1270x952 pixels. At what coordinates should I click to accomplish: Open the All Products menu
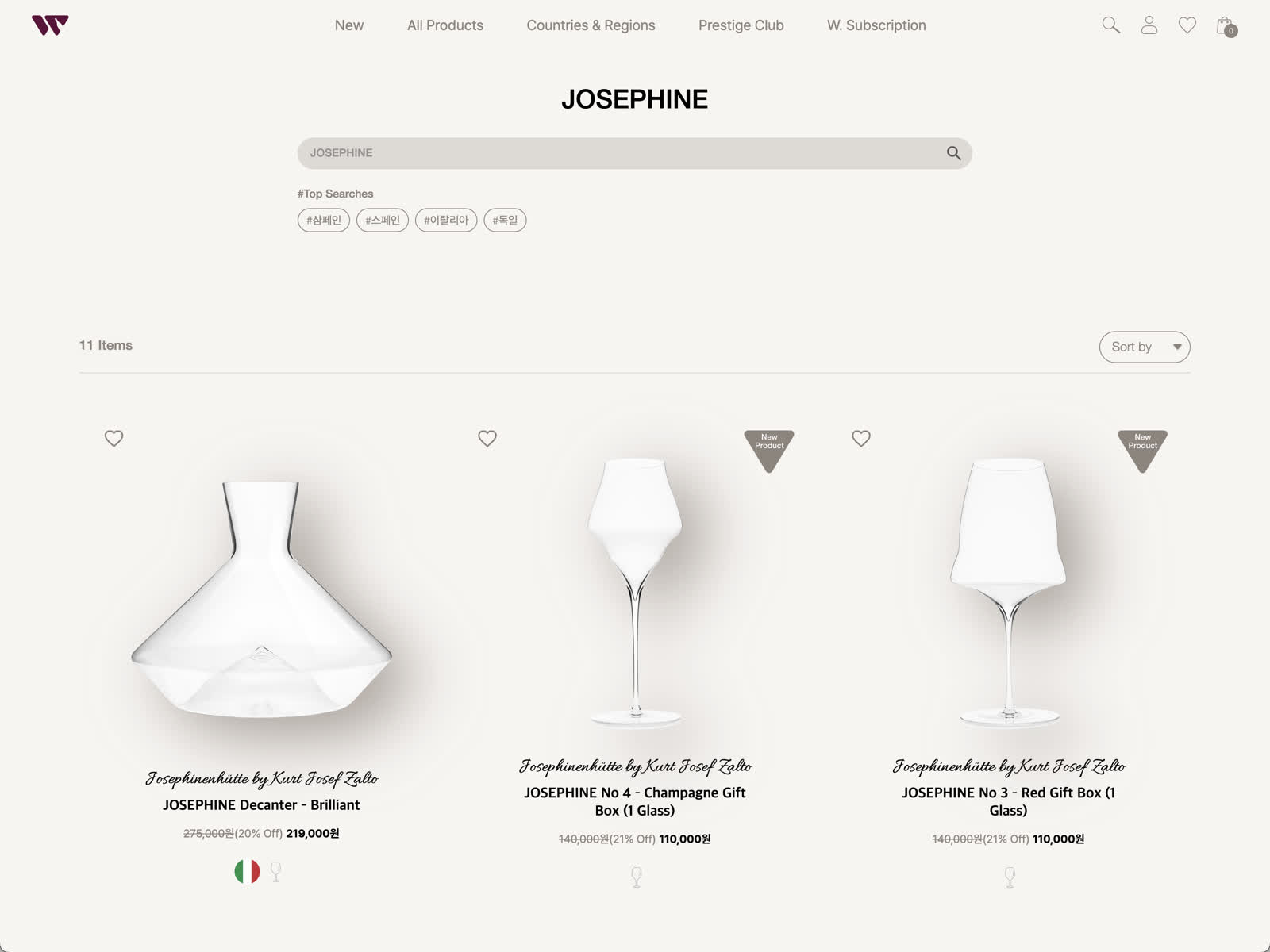click(x=445, y=25)
